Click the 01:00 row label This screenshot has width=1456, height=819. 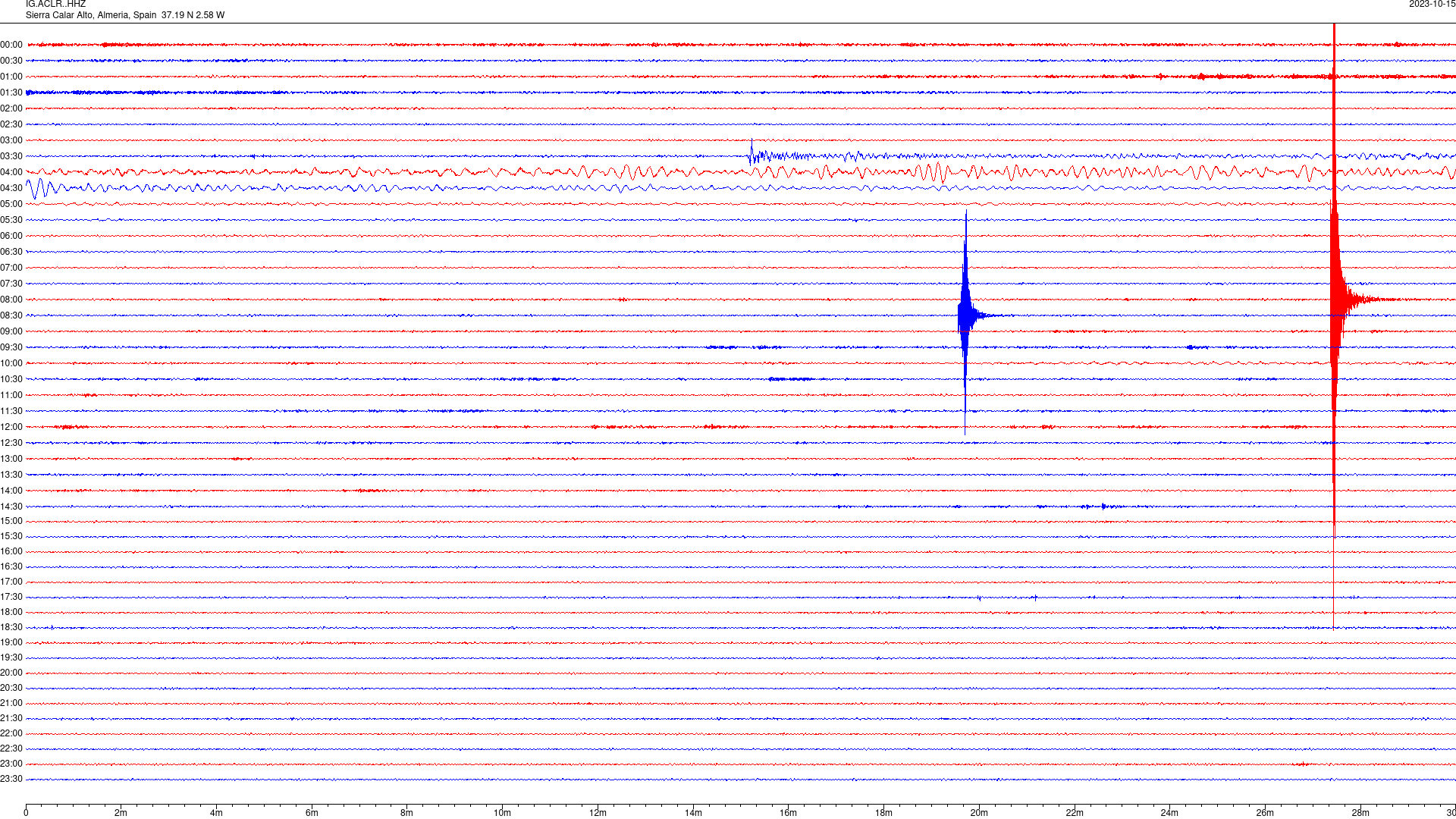(x=11, y=77)
